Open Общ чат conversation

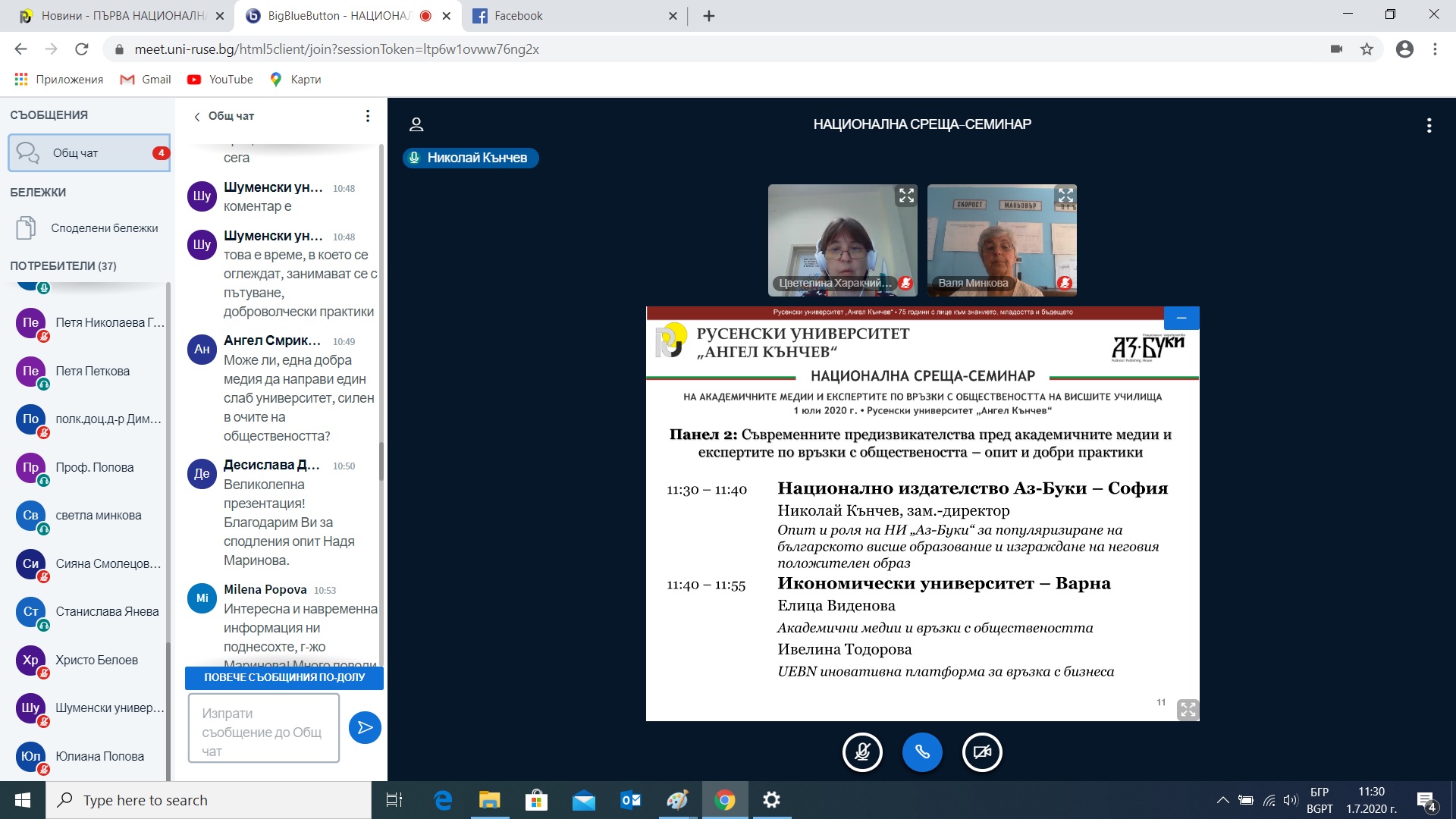[x=89, y=153]
